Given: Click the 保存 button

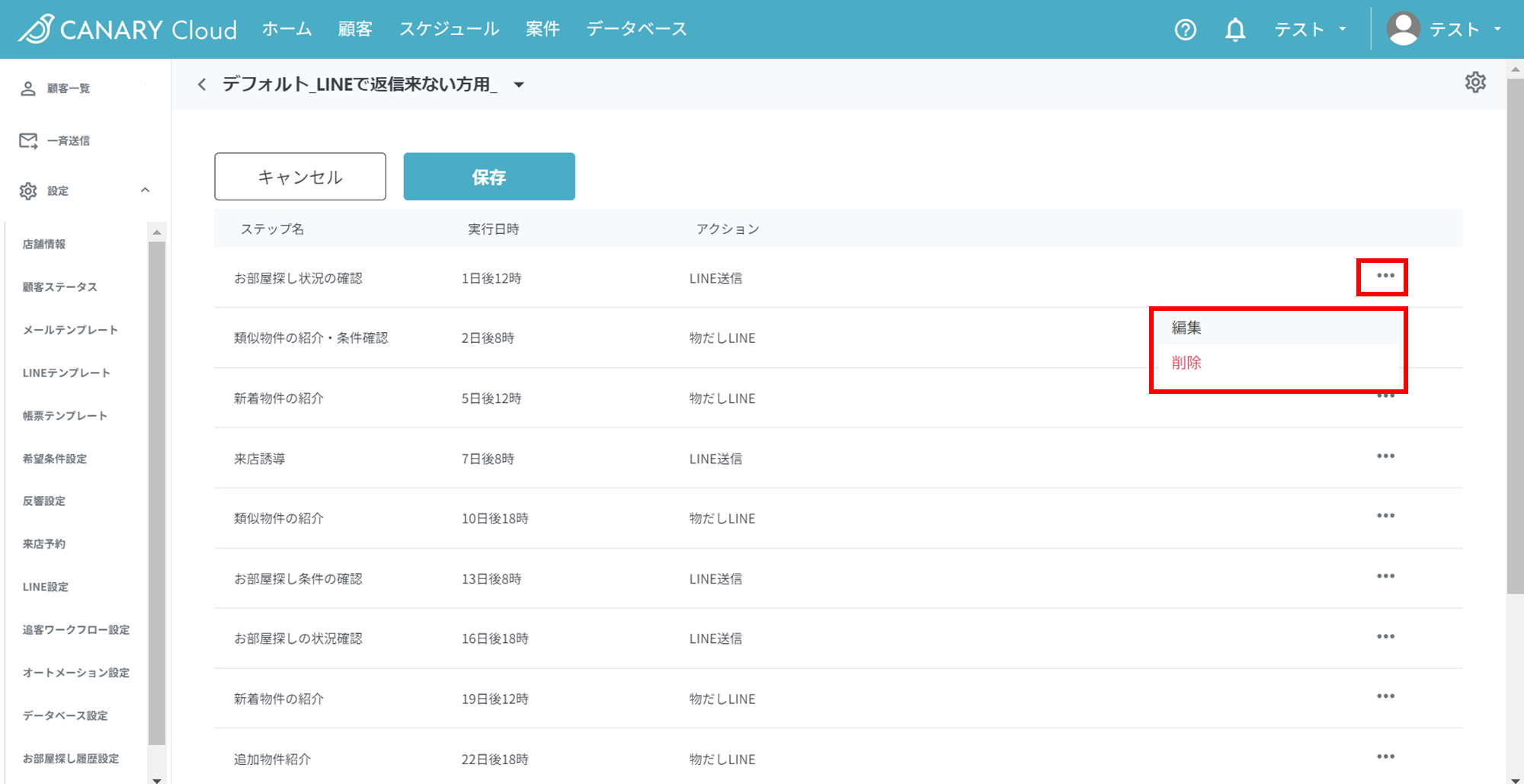Looking at the screenshot, I should click(489, 177).
